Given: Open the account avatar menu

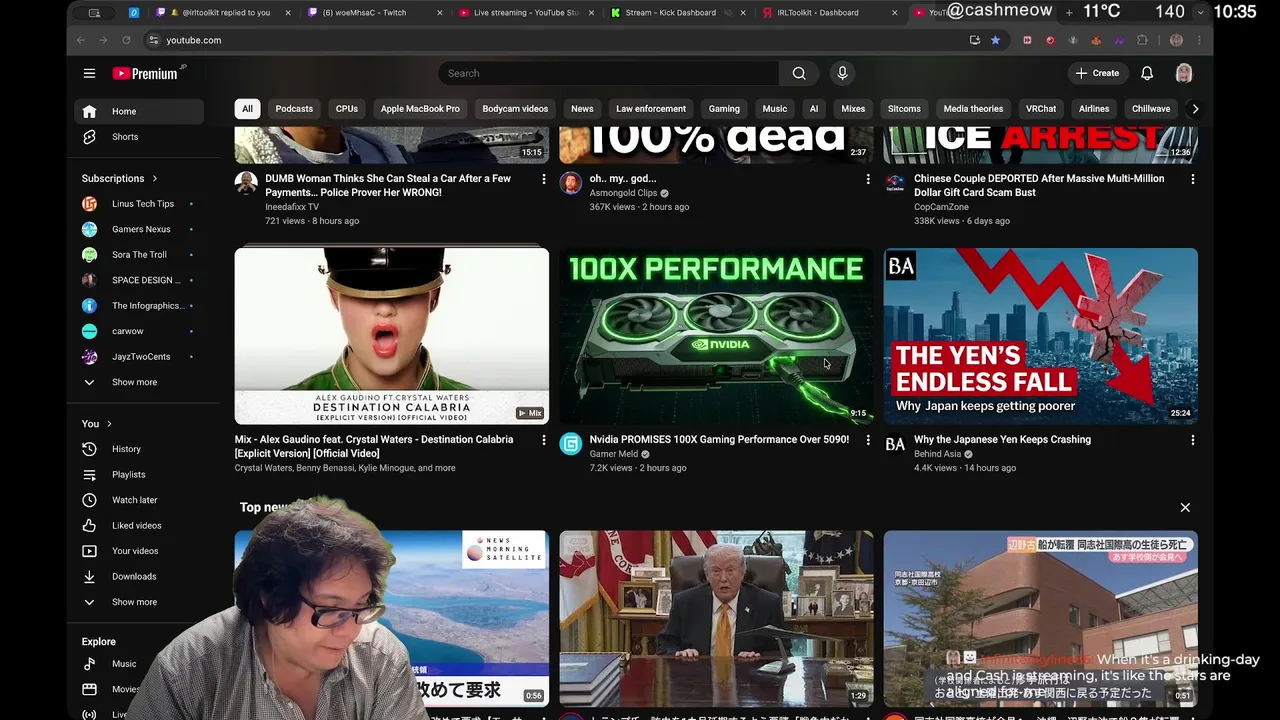Looking at the screenshot, I should point(1184,73).
